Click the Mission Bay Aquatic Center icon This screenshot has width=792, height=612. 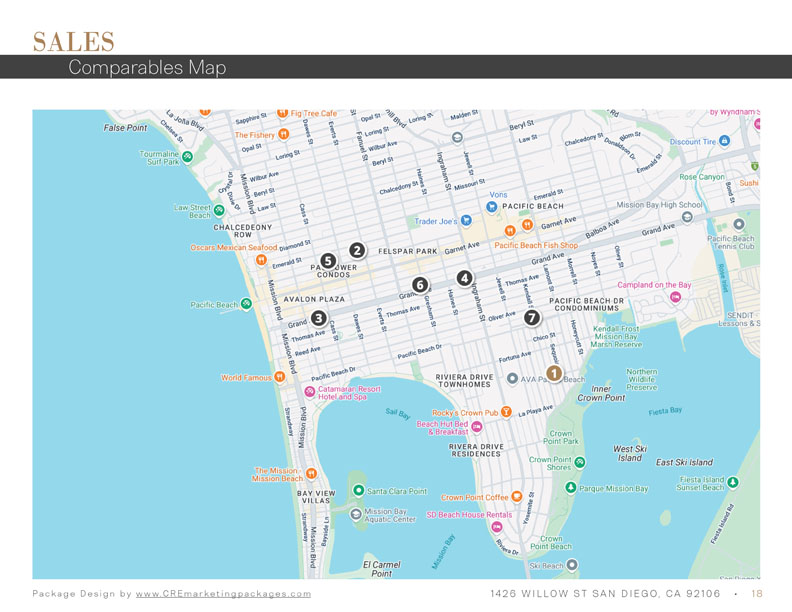356,514
